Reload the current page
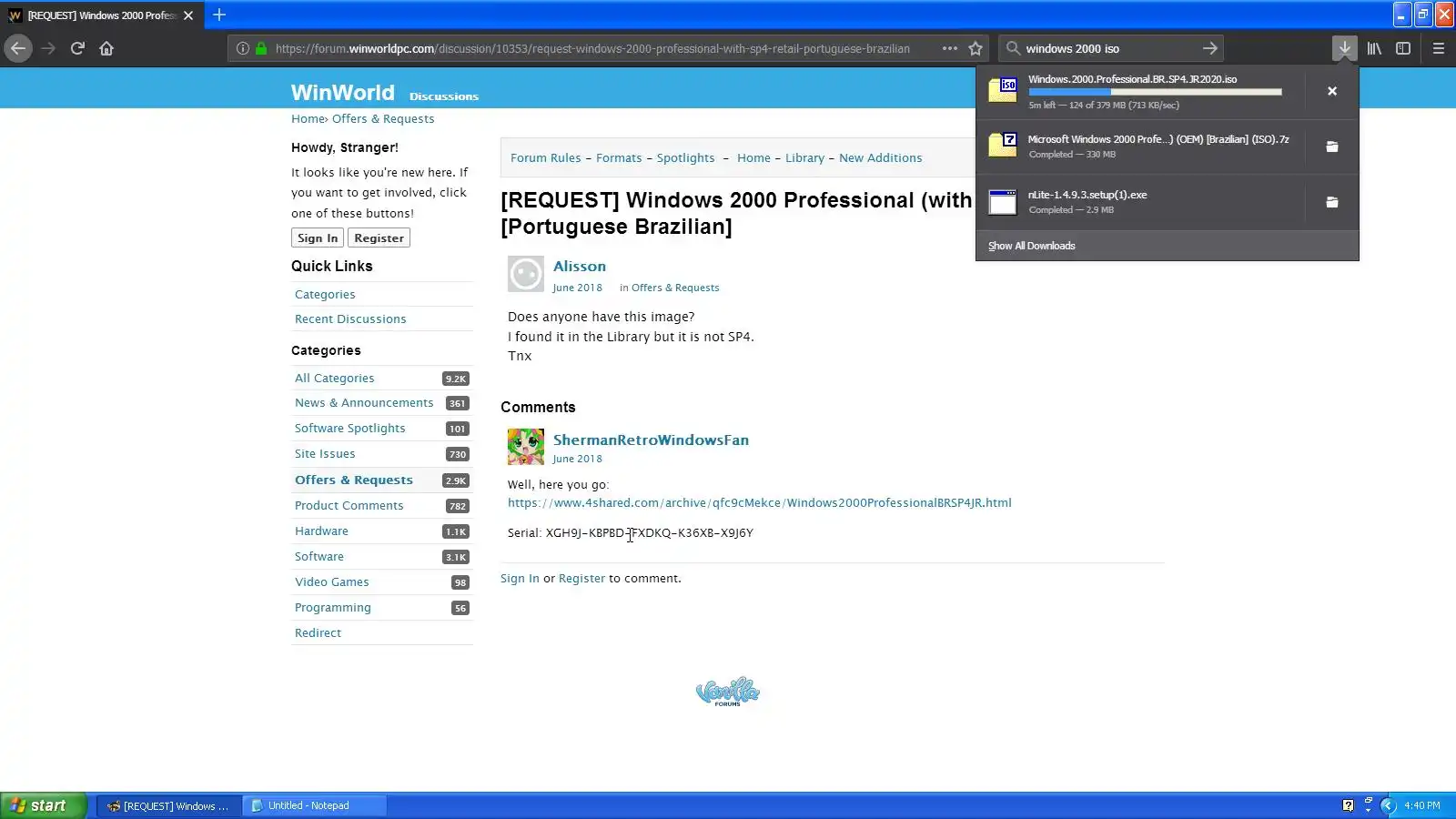The width and height of the screenshot is (1456, 819). click(x=77, y=48)
